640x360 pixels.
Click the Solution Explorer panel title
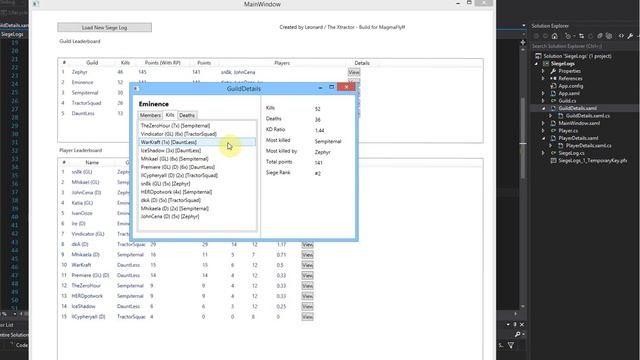click(x=550, y=26)
